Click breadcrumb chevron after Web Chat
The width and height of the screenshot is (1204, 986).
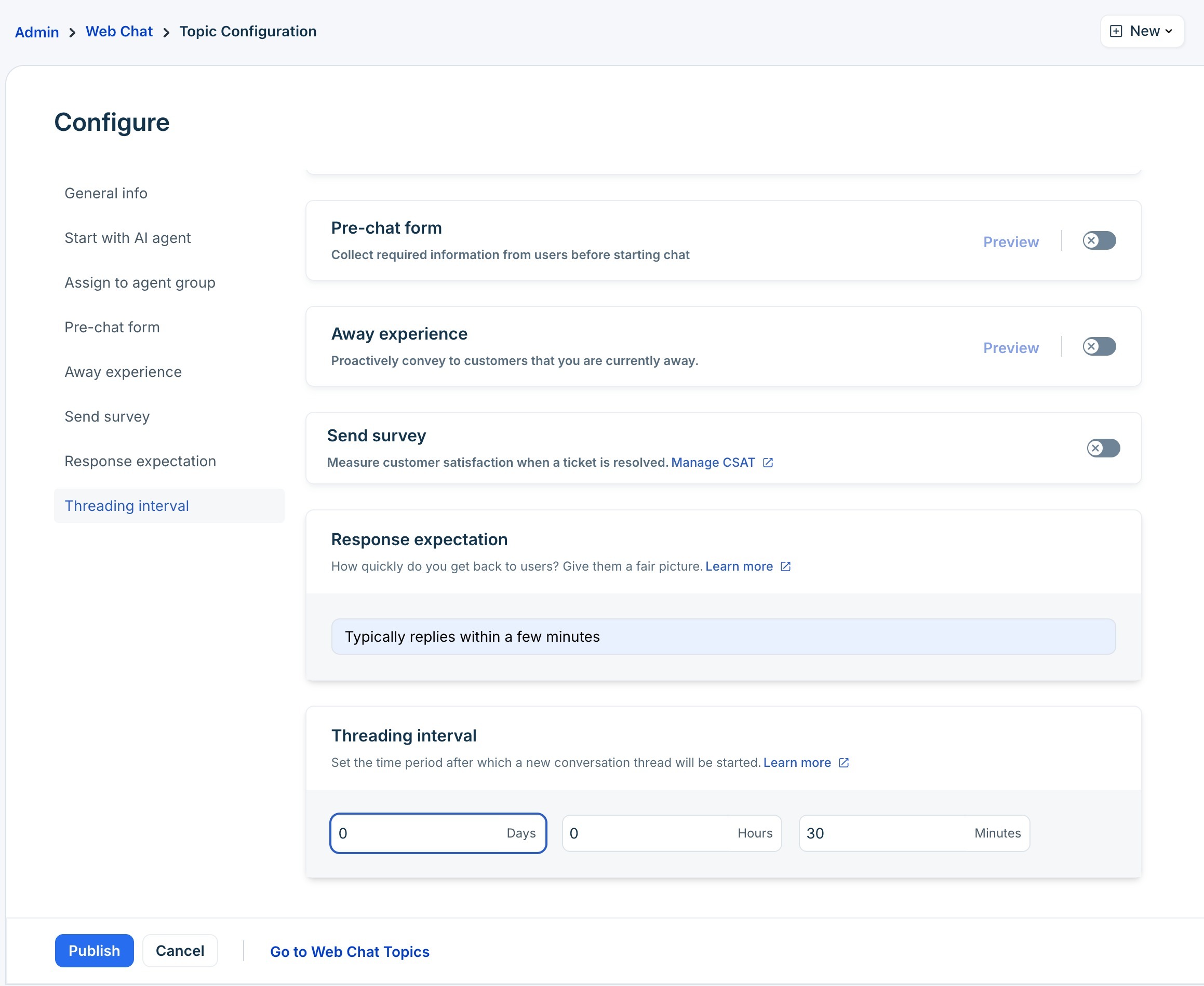tap(166, 32)
